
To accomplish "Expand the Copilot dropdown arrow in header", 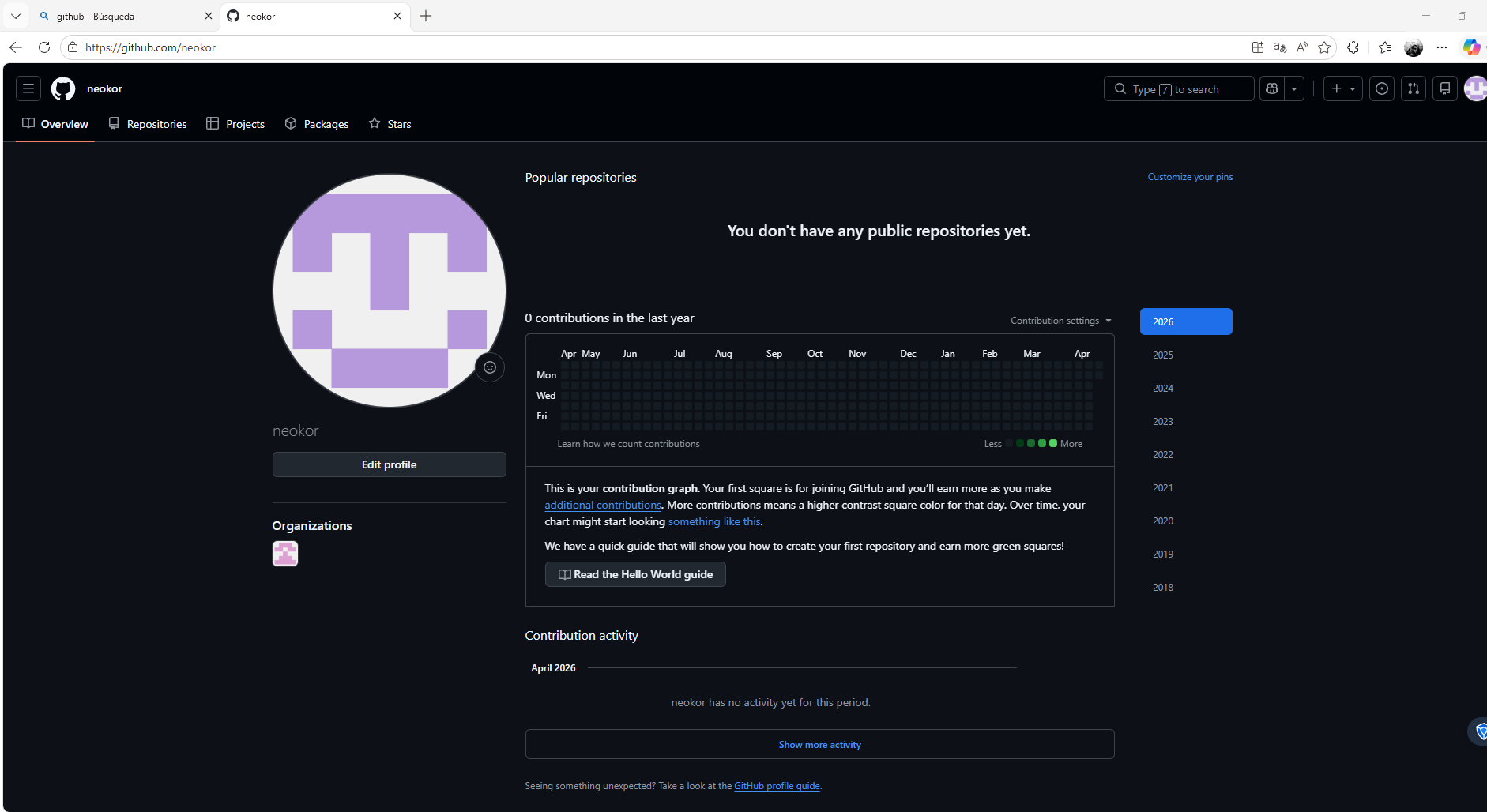I will click(x=1294, y=88).
